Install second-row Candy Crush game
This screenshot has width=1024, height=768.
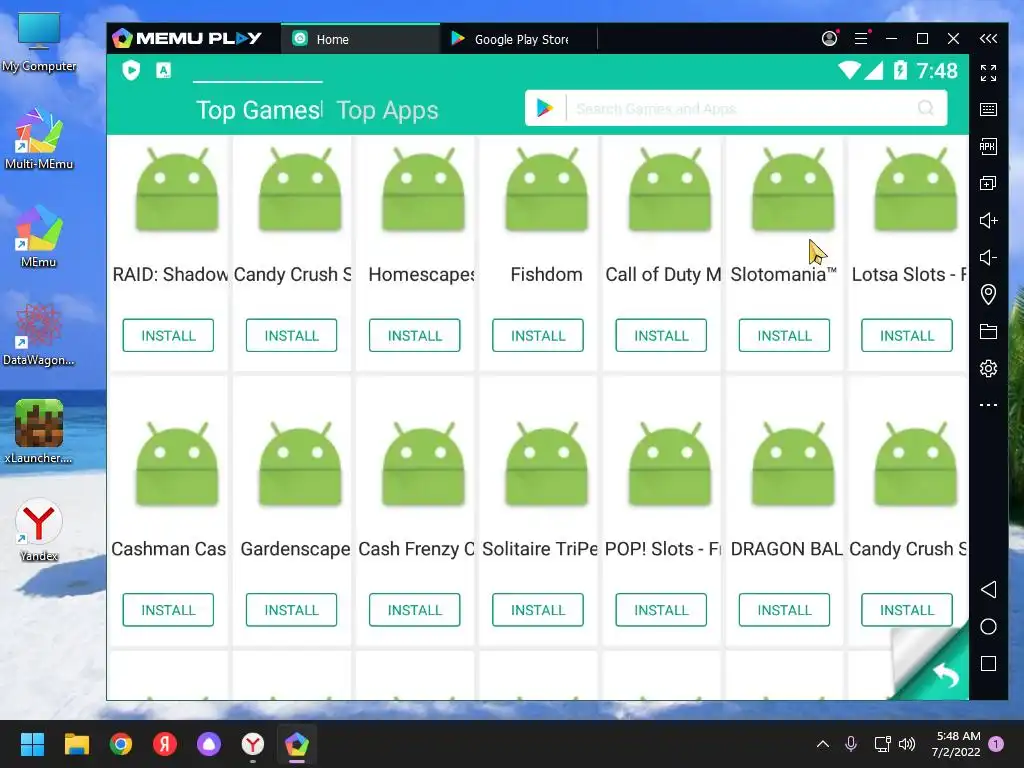pos(907,610)
